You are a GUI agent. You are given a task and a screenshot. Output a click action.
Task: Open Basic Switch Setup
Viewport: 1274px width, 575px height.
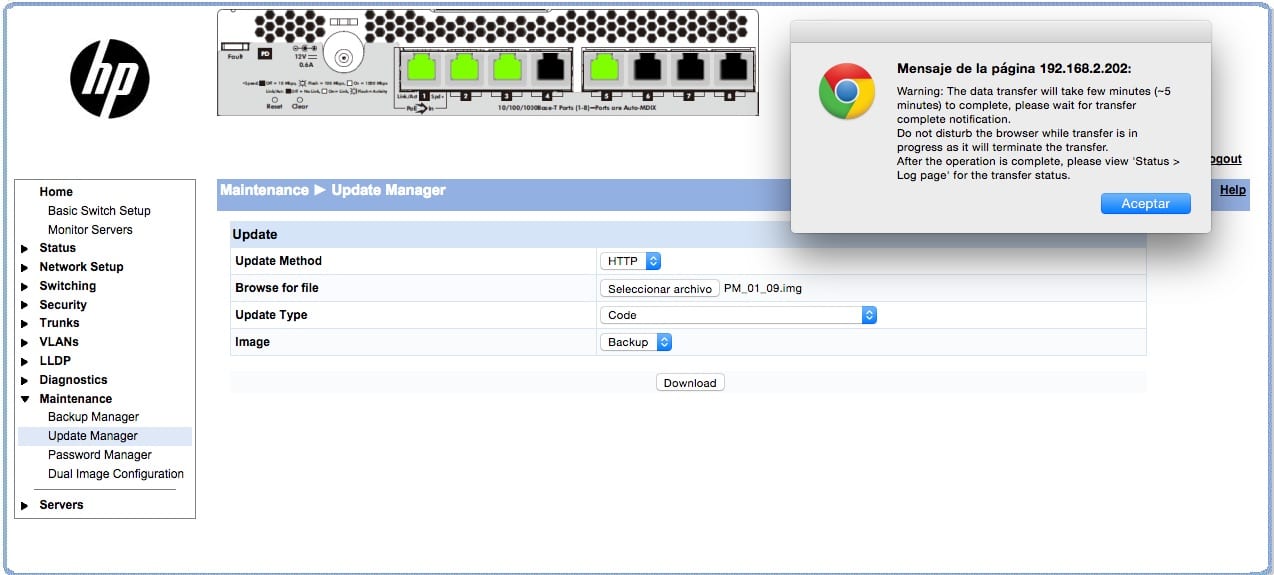[x=99, y=211]
